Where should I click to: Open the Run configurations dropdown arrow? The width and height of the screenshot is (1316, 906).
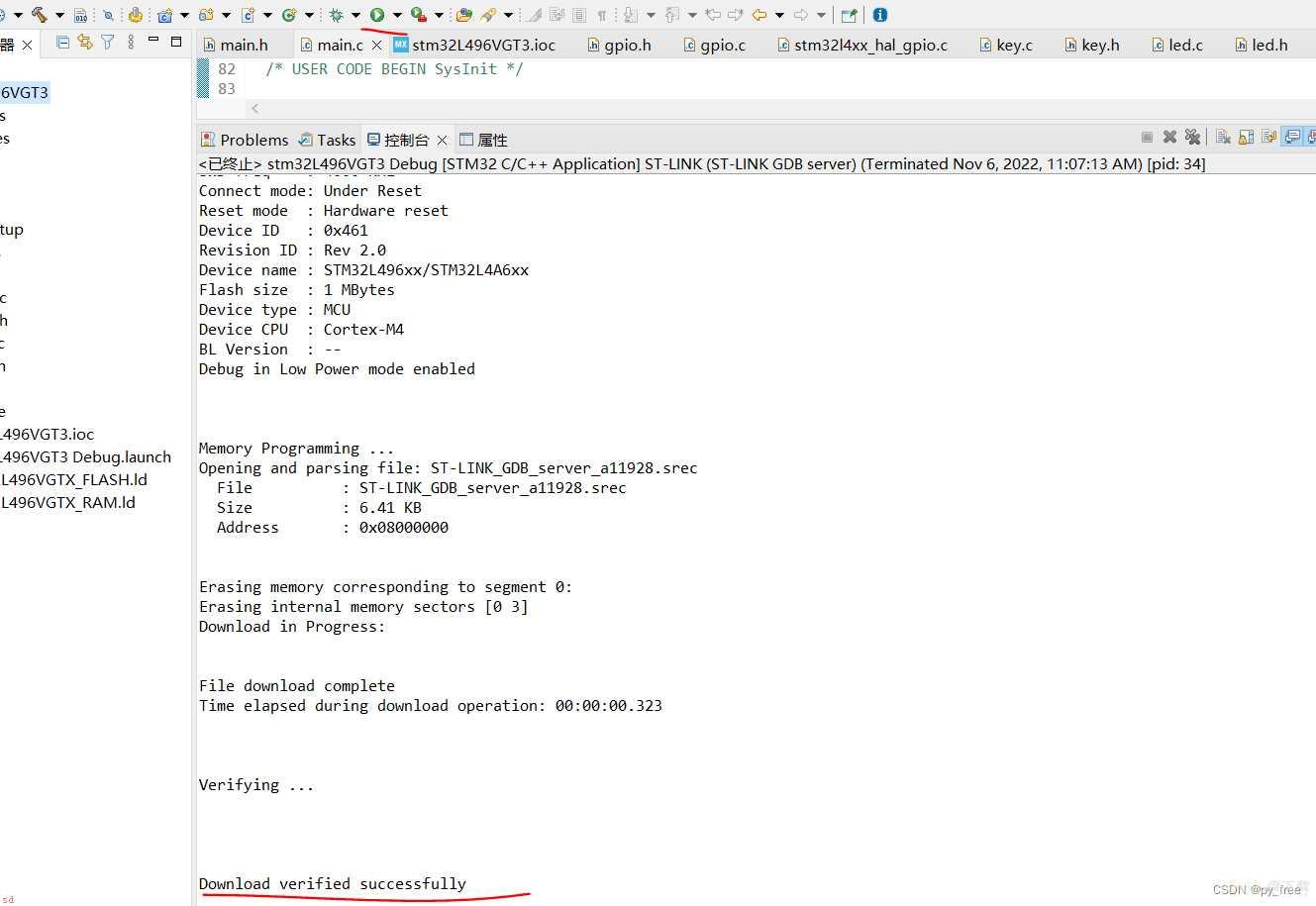click(x=397, y=16)
